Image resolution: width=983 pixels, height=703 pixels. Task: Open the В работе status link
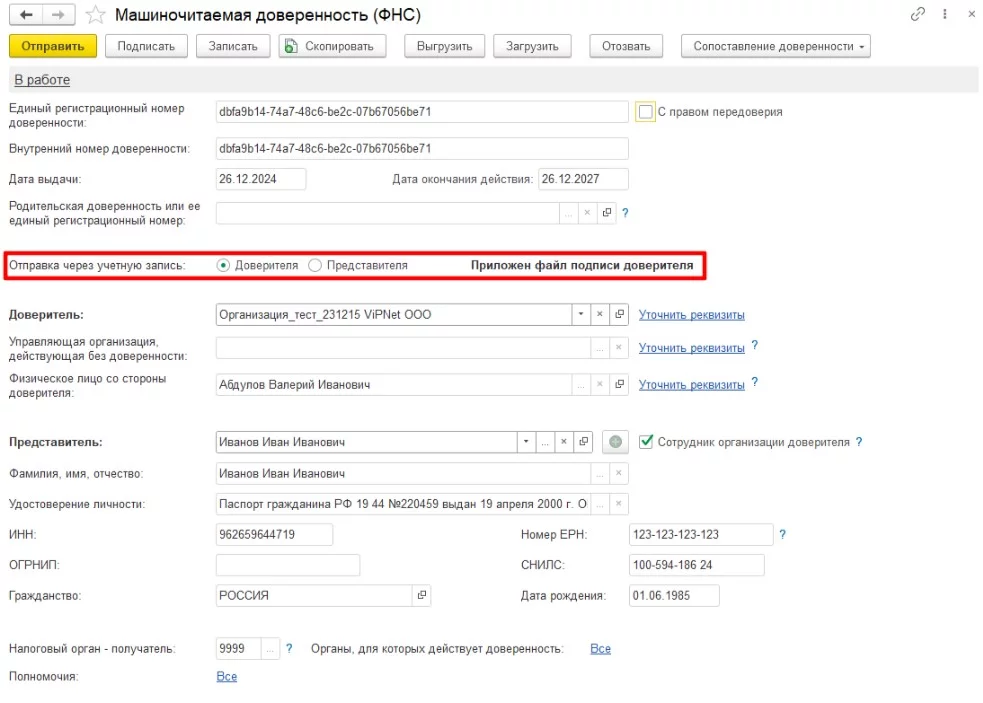[x=42, y=80]
